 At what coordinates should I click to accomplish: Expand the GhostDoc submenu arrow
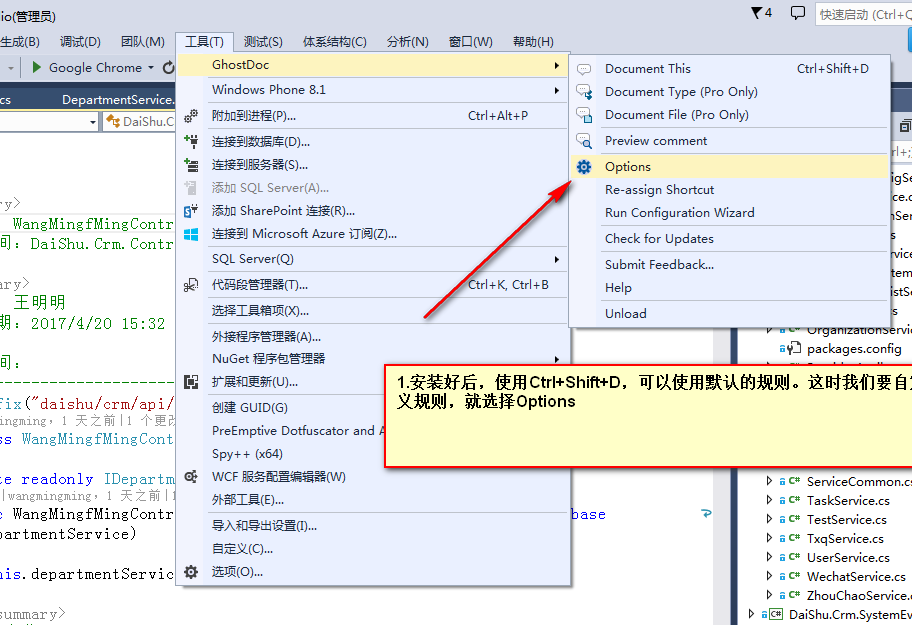tap(558, 63)
